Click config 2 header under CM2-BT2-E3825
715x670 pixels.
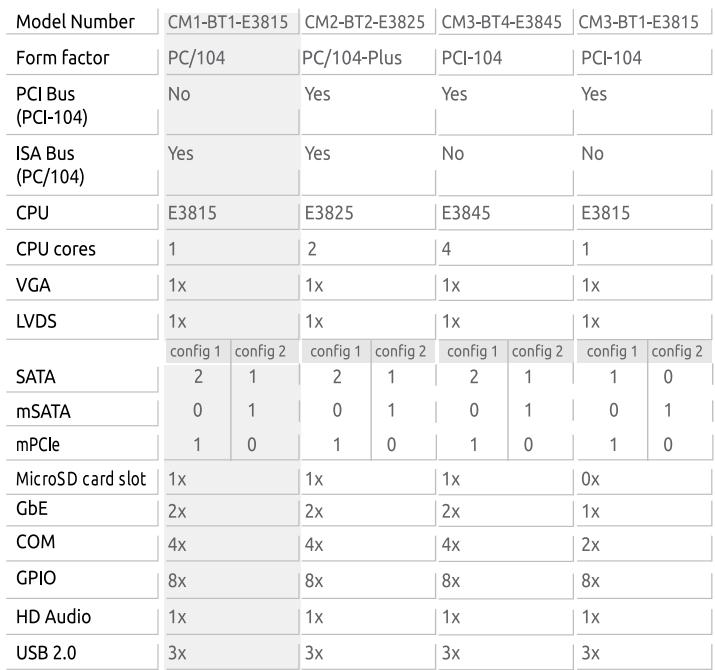[x=400, y=351]
